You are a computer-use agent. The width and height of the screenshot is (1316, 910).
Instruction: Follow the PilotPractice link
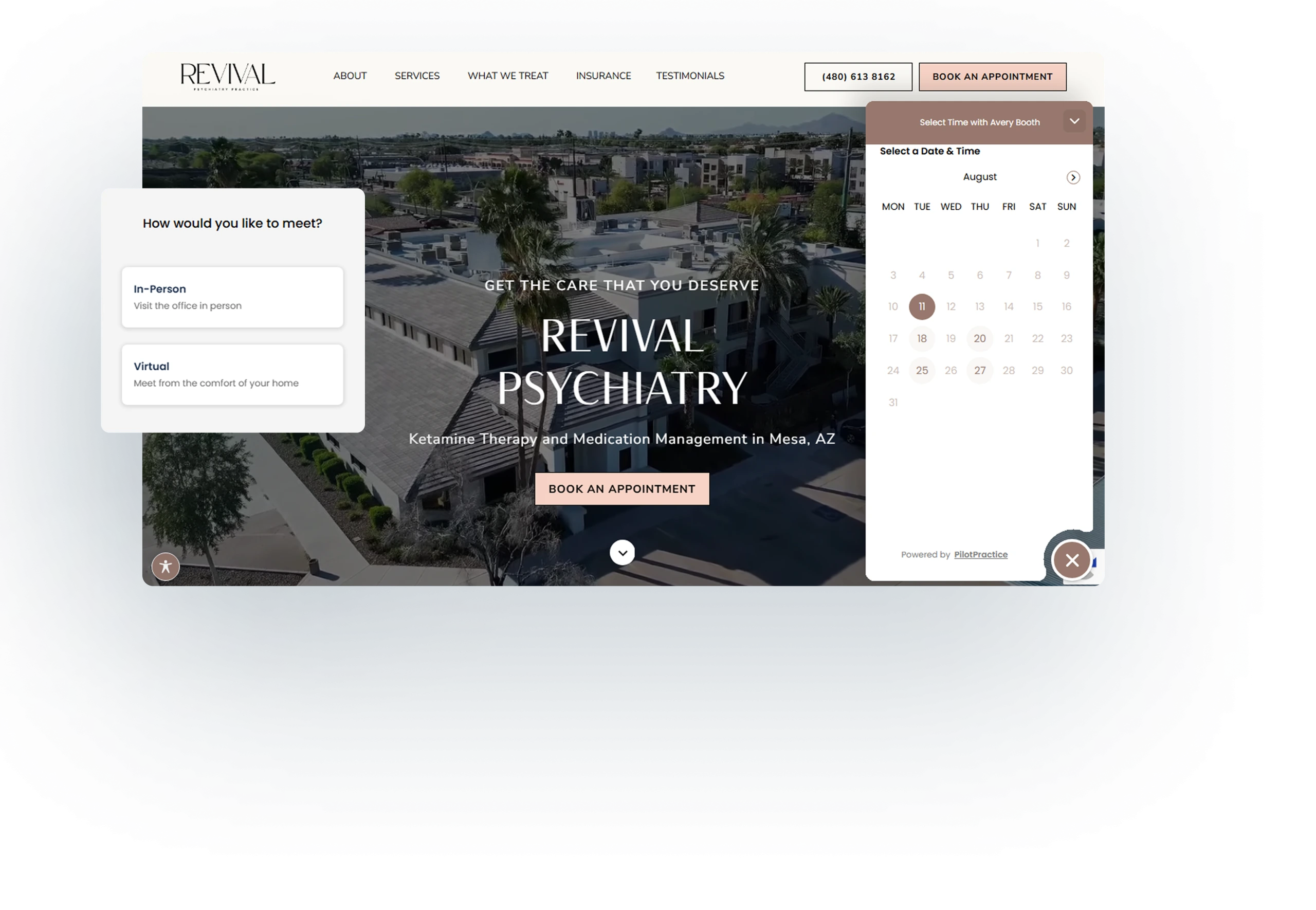(x=980, y=554)
